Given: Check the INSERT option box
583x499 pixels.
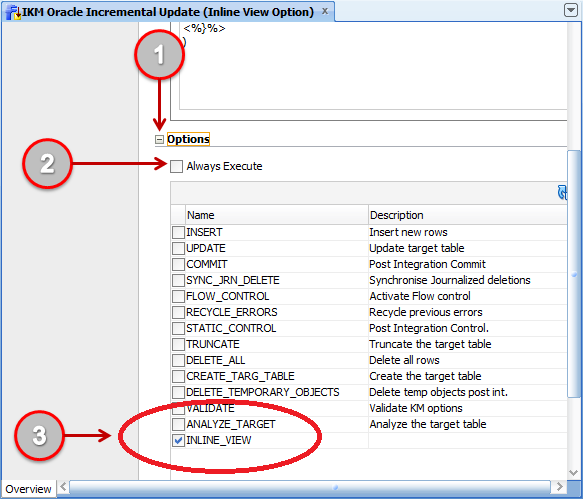Looking at the screenshot, I should pos(178,232).
